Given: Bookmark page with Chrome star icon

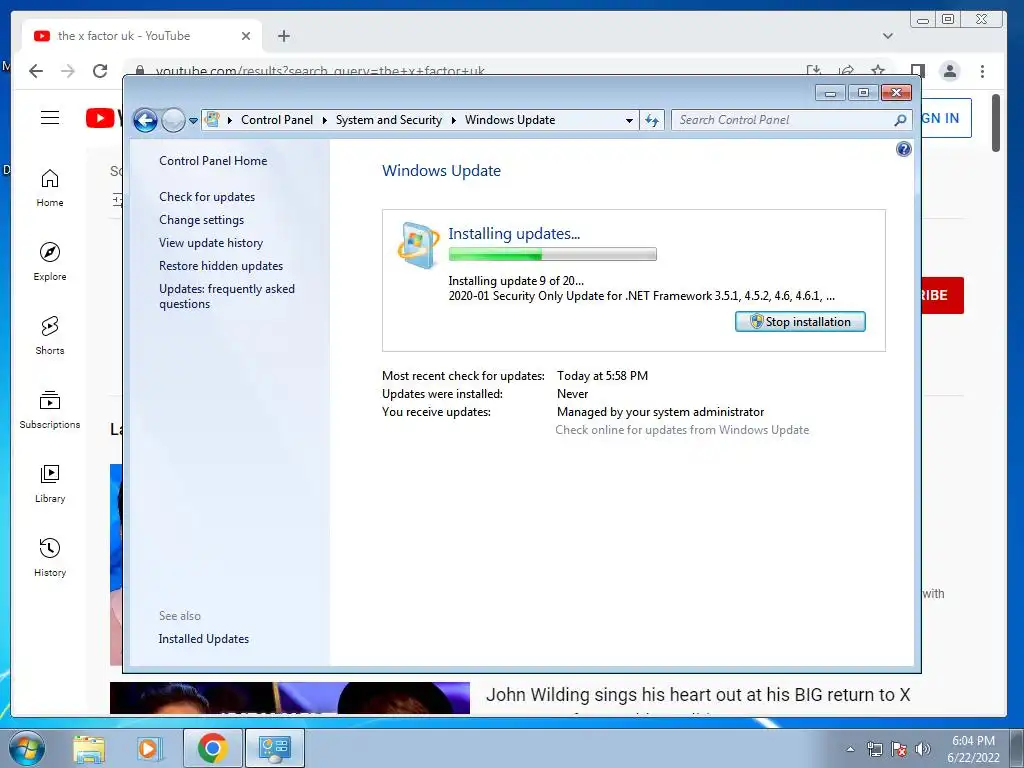Looking at the screenshot, I should [x=878, y=71].
